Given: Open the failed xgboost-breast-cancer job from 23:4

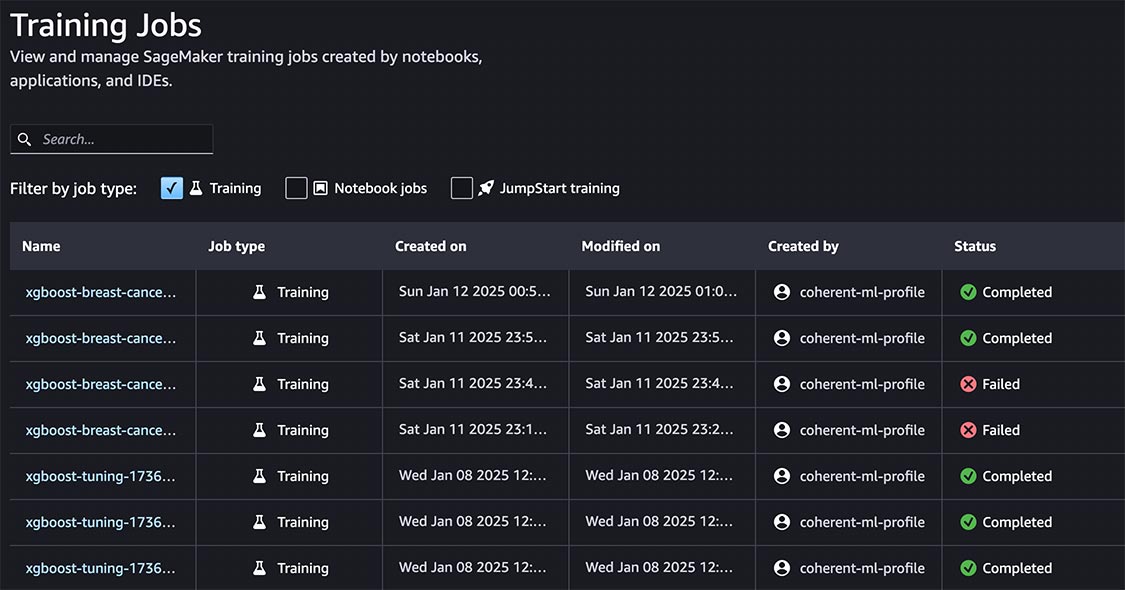Looking at the screenshot, I should click(100, 384).
